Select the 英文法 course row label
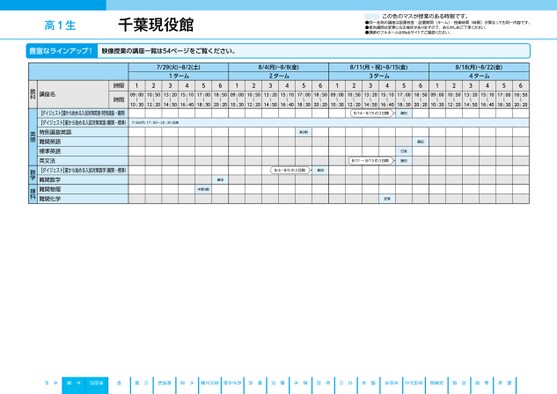557x394 pixels. (83, 161)
